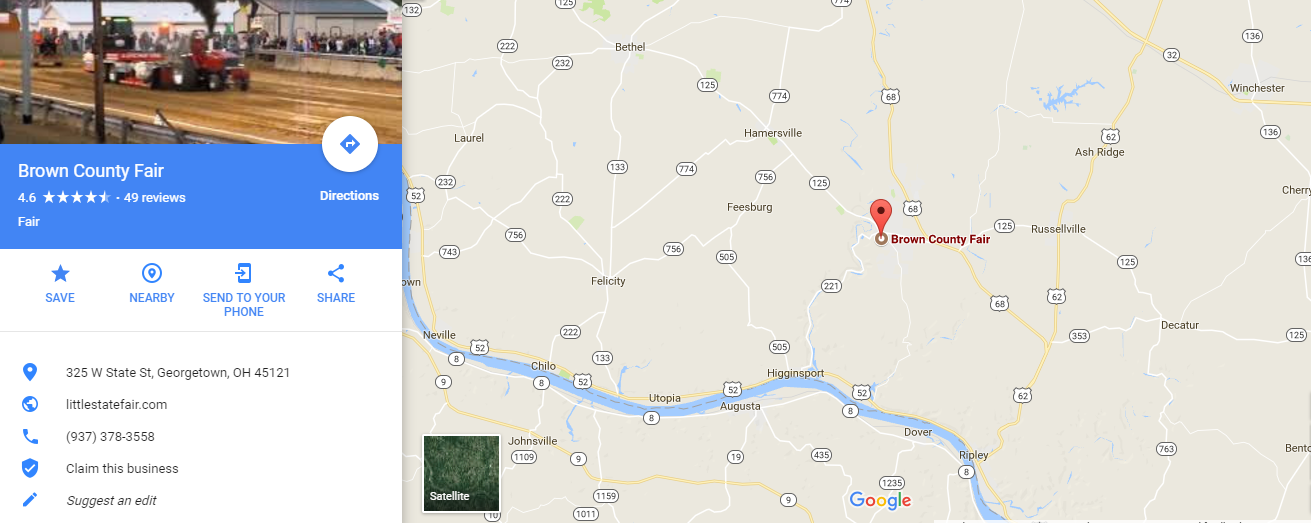Open the Share icon
Image resolution: width=1311 pixels, height=523 pixels.
tap(336, 274)
